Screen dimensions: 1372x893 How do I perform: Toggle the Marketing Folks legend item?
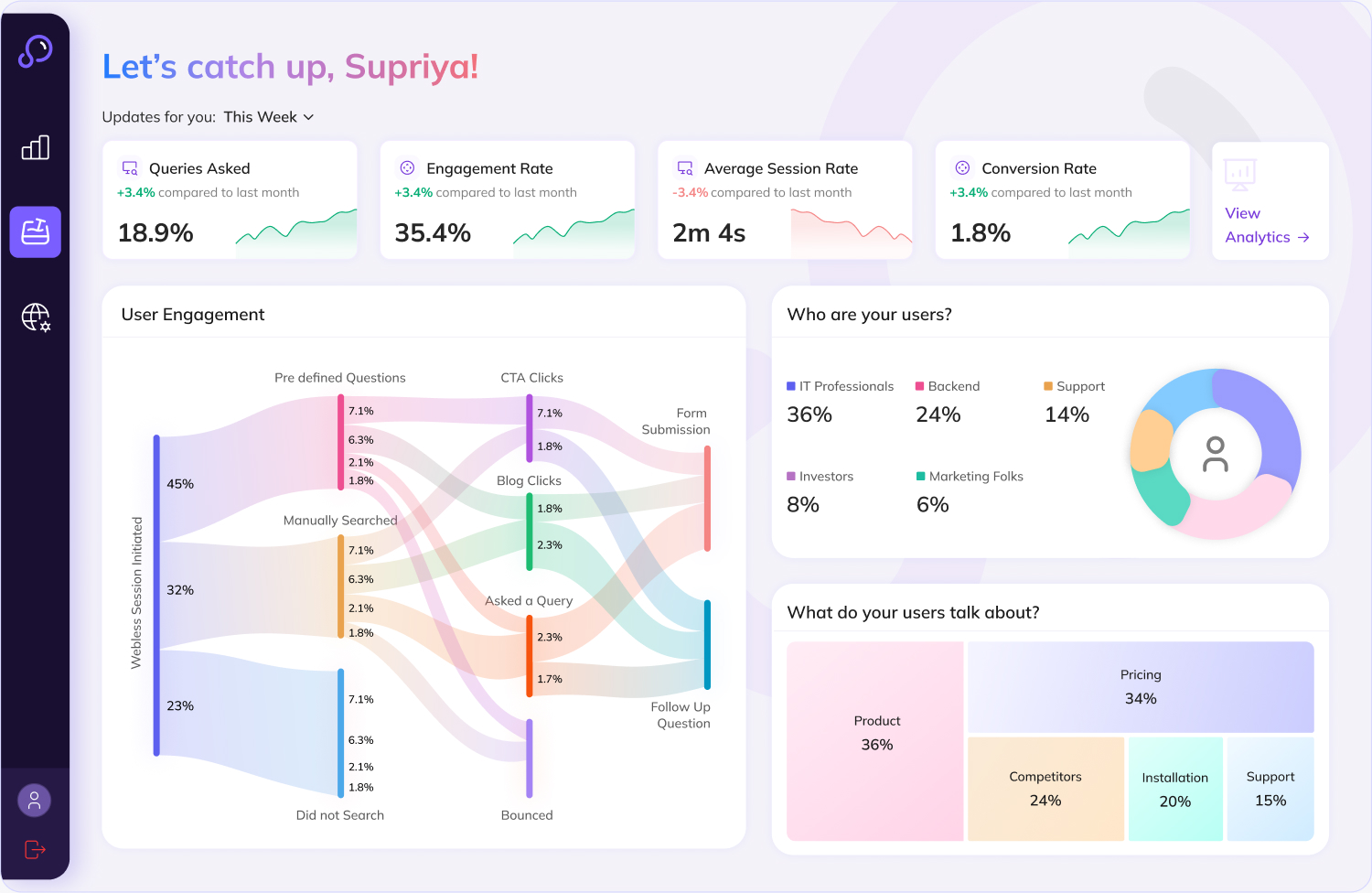[969, 476]
